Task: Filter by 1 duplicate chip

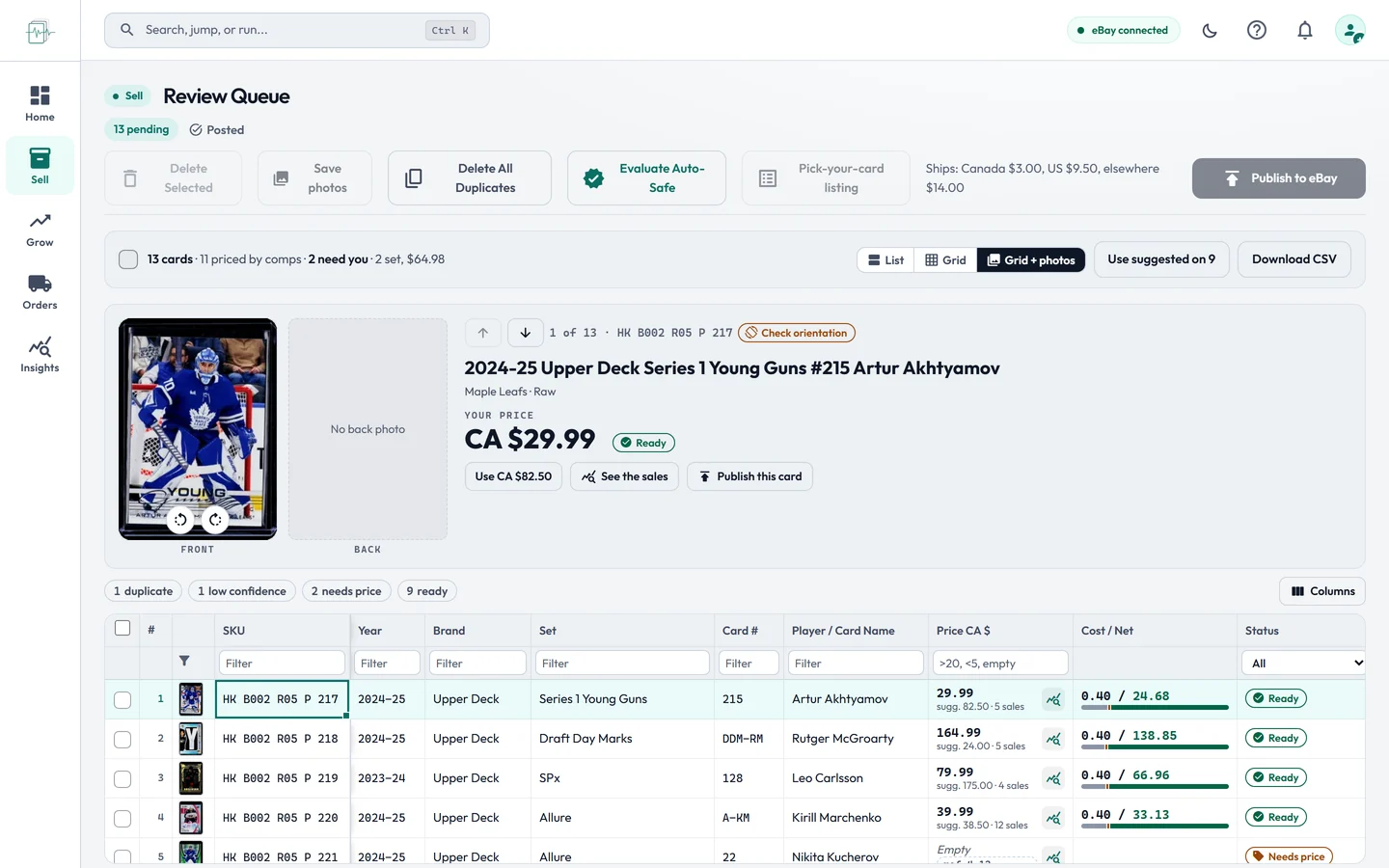Action: click(x=144, y=591)
